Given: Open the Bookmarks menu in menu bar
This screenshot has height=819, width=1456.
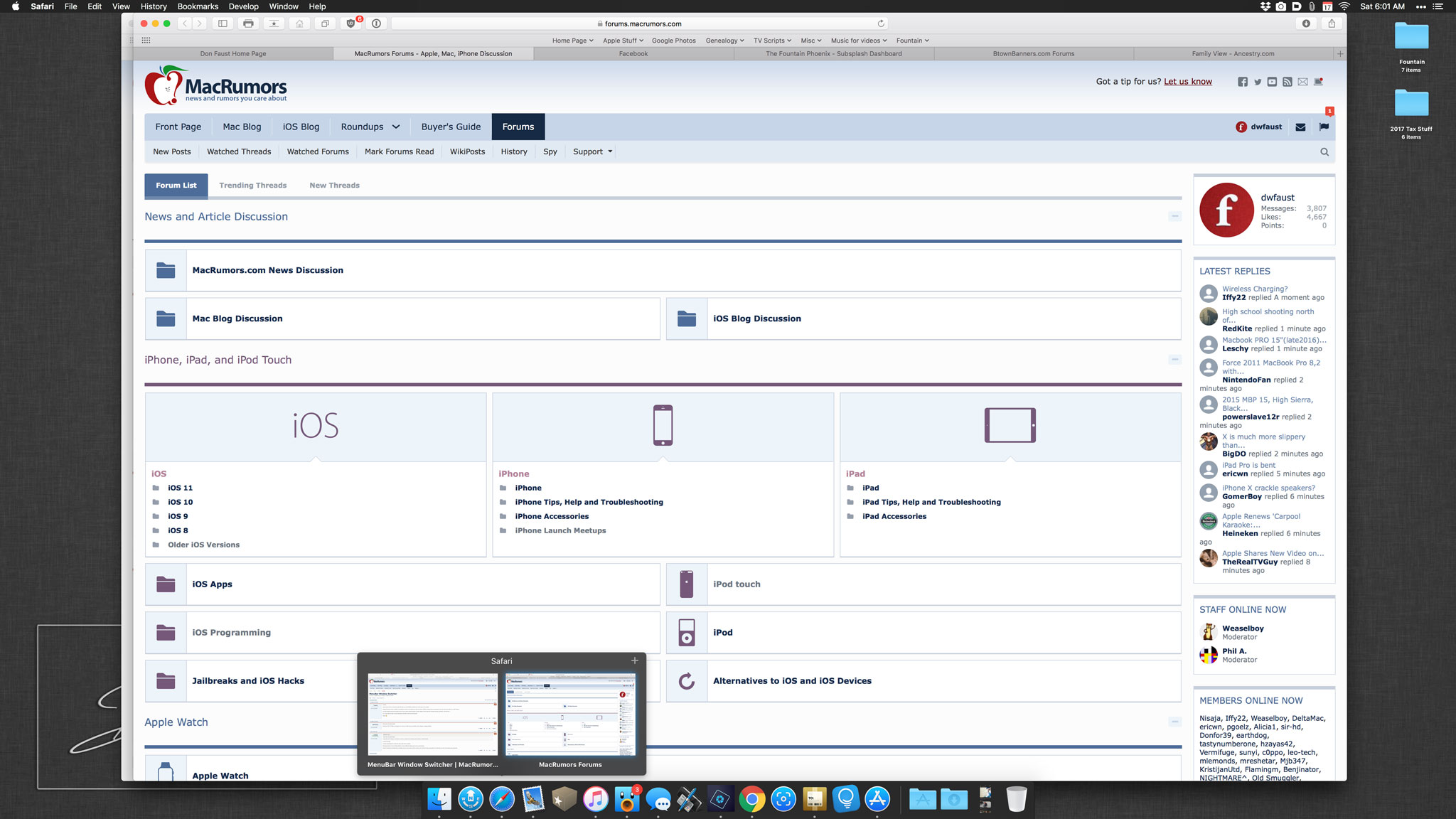Looking at the screenshot, I should (198, 6).
